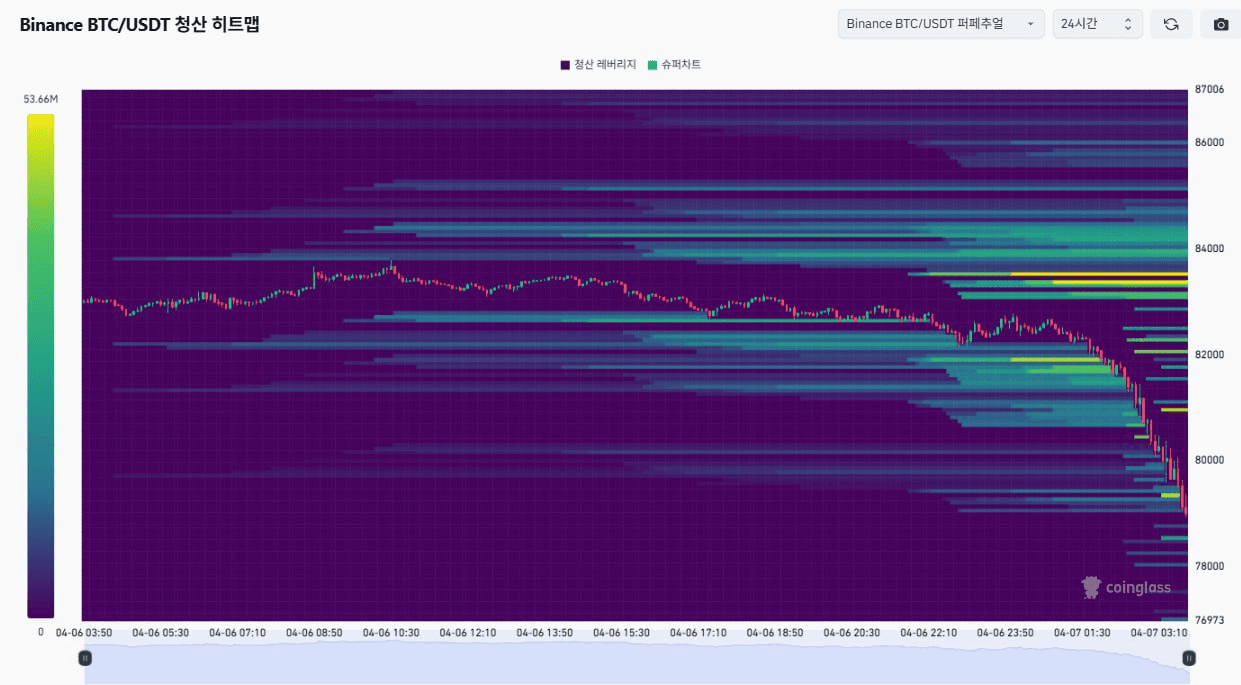Viewport: 1241px width, 685px height.
Task: Click the Binance BTC/USDT 청산 히트맵 title
Action: point(140,25)
